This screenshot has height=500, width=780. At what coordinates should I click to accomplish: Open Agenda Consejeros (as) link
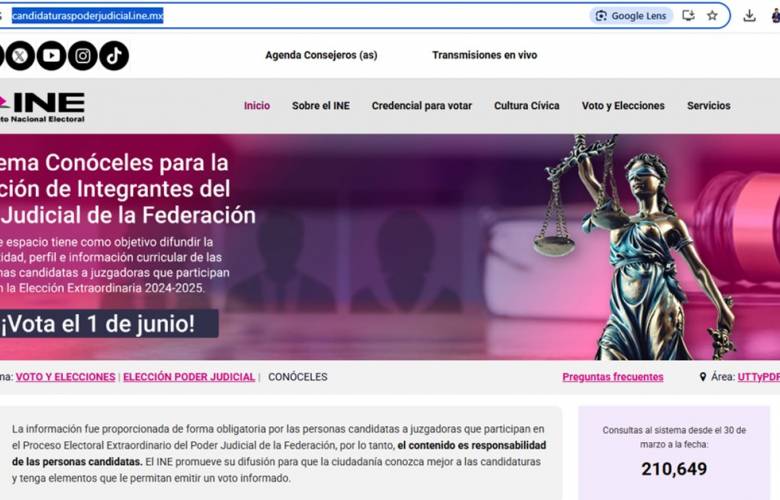[321, 55]
